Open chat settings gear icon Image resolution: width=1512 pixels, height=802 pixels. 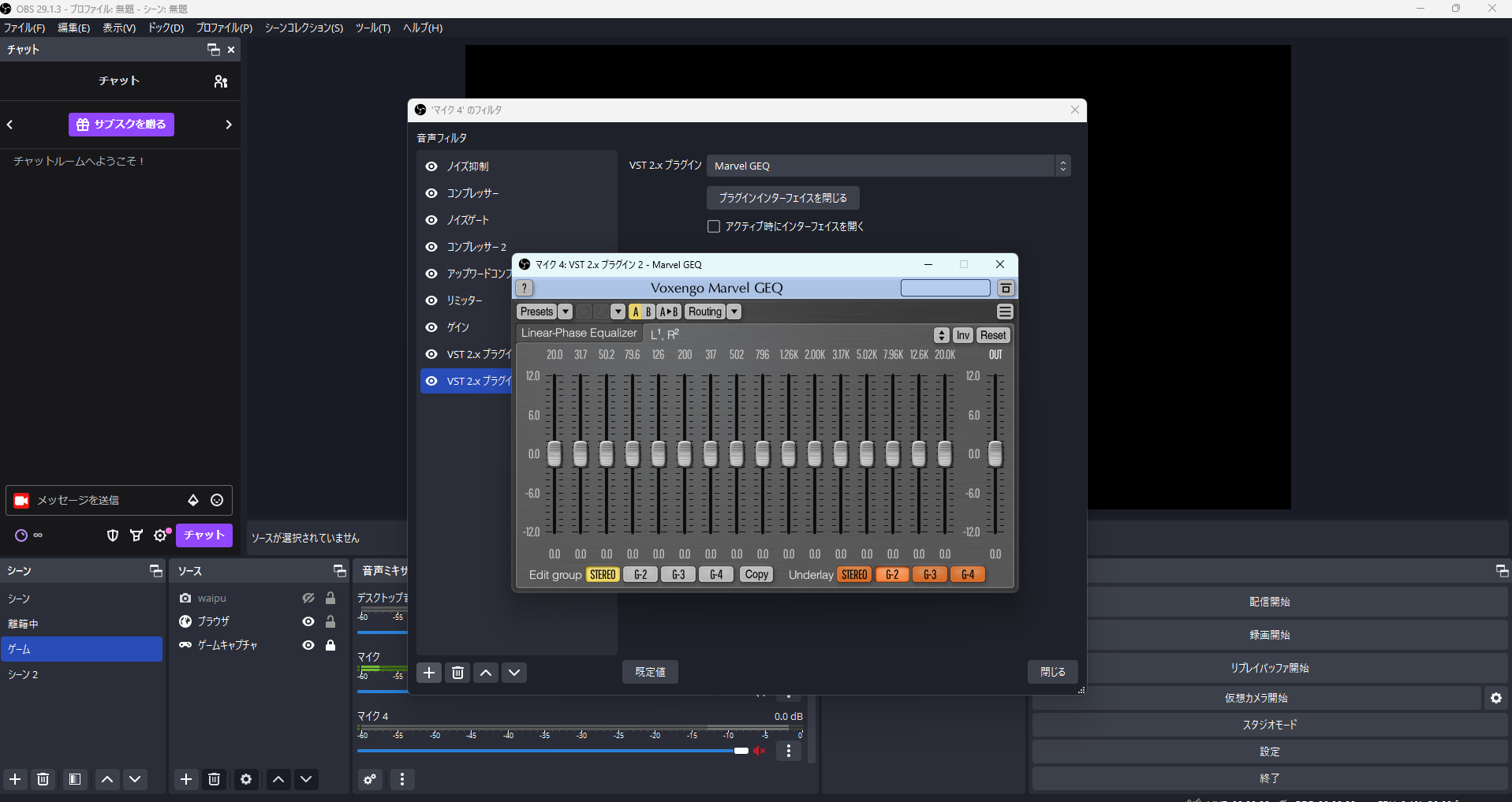(161, 535)
